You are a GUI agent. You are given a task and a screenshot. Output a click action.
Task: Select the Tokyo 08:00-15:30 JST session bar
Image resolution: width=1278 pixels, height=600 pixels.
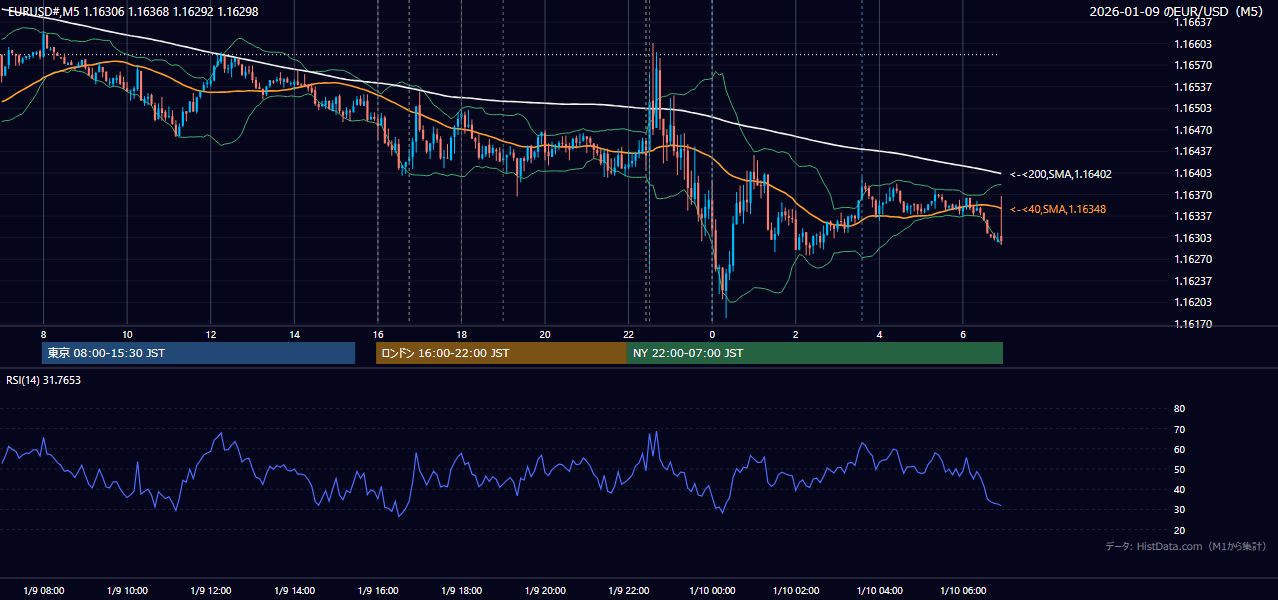[x=198, y=353]
